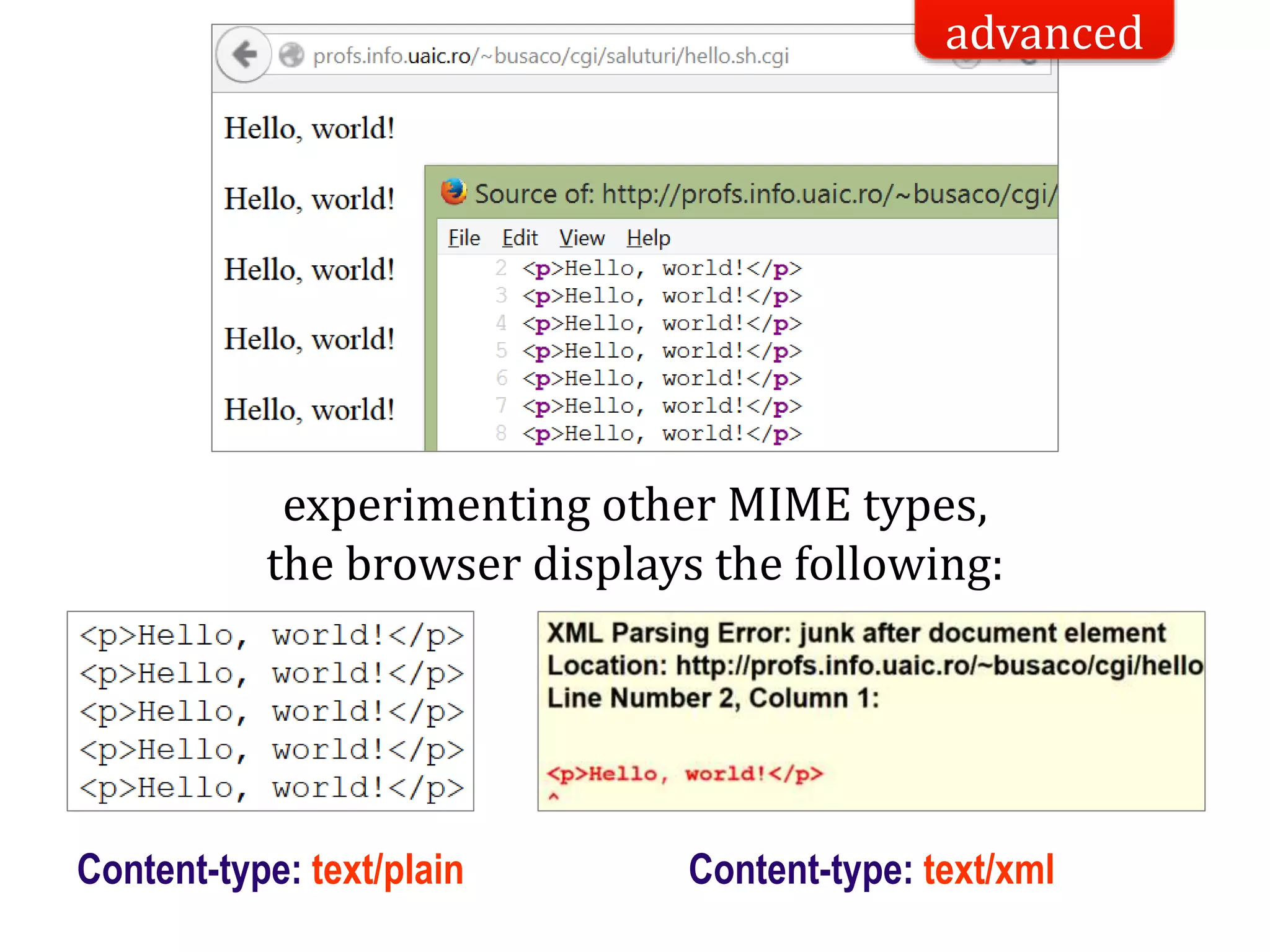Click the last Hello, world! paragraph in page
Image resolution: width=1270 pixels, height=952 pixels.
point(309,410)
